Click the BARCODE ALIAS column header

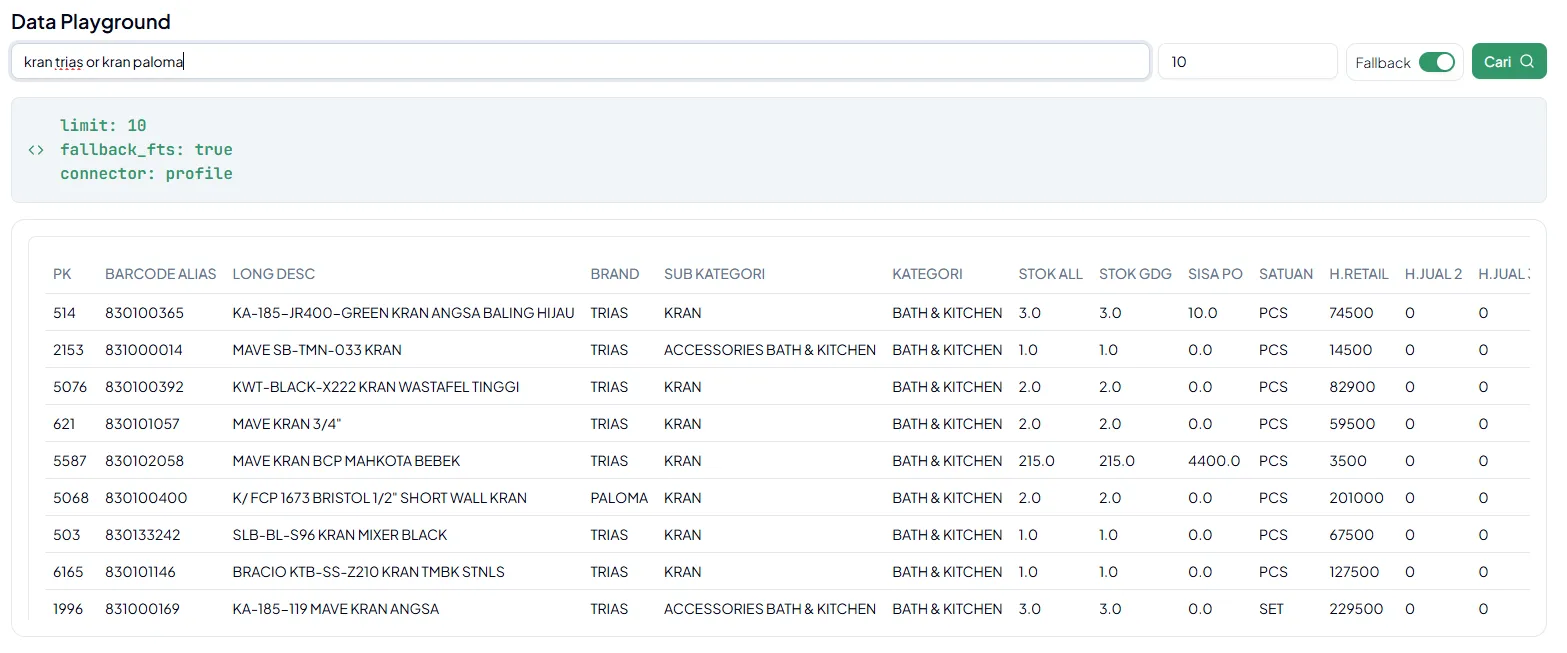(160, 274)
